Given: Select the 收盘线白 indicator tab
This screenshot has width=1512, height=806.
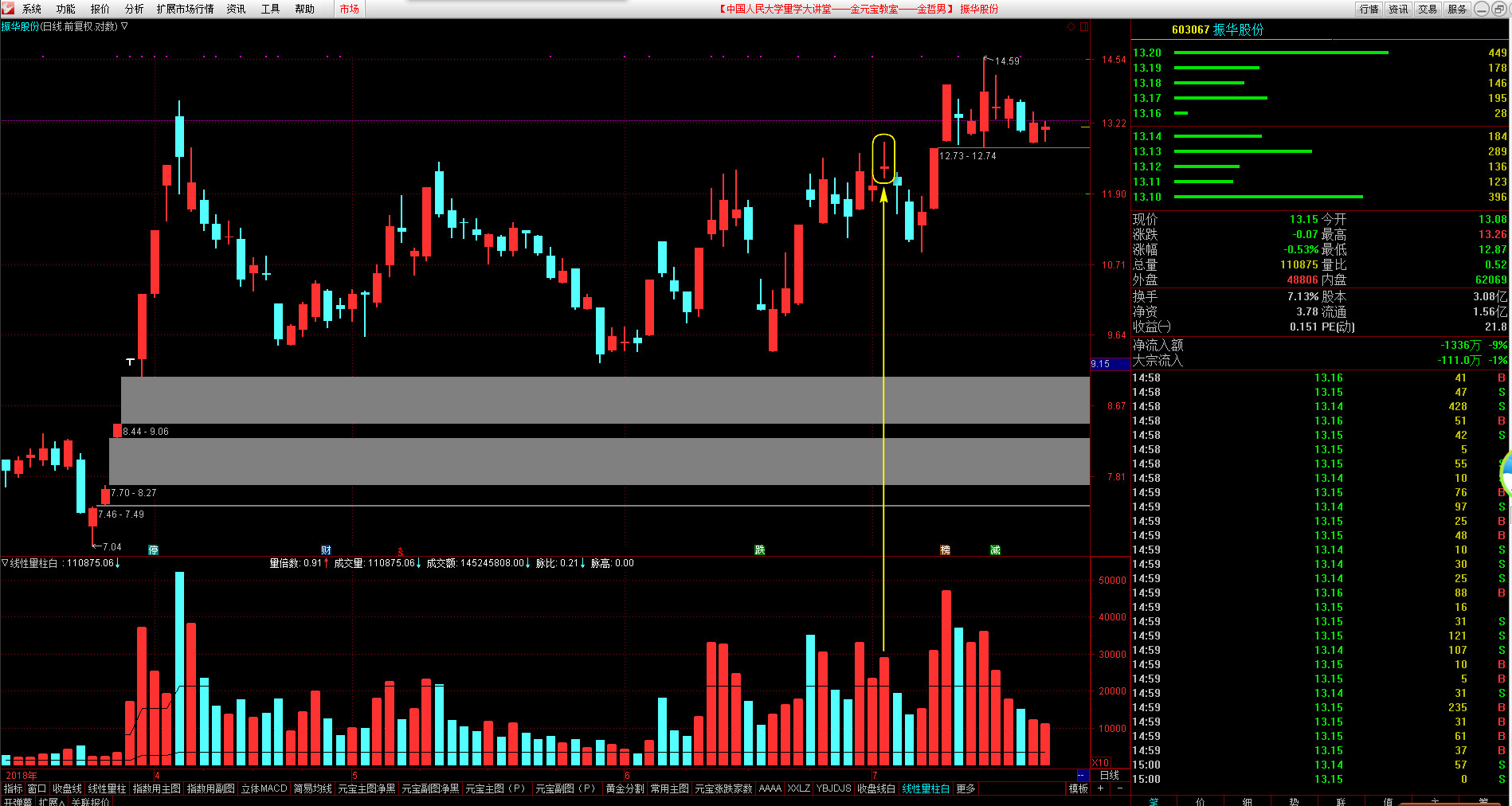Looking at the screenshot, I should pos(876,788).
